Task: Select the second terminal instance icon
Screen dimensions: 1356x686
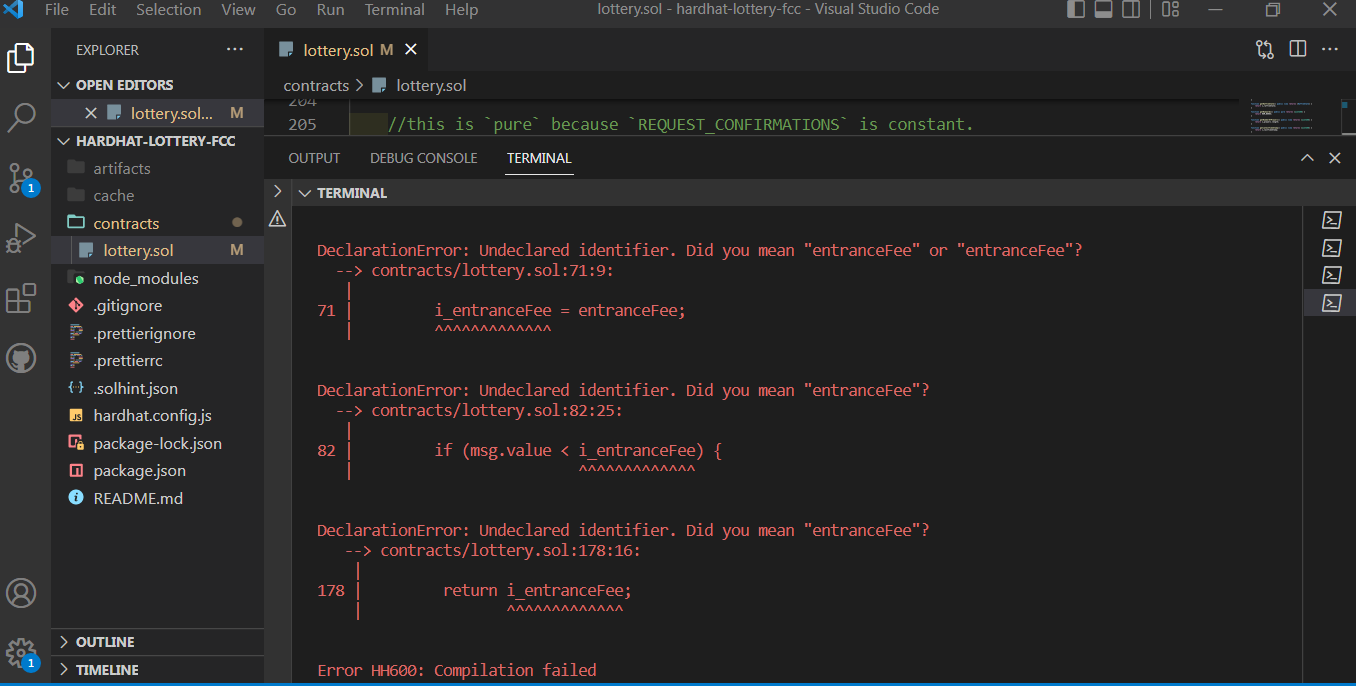Action: (x=1331, y=247)
